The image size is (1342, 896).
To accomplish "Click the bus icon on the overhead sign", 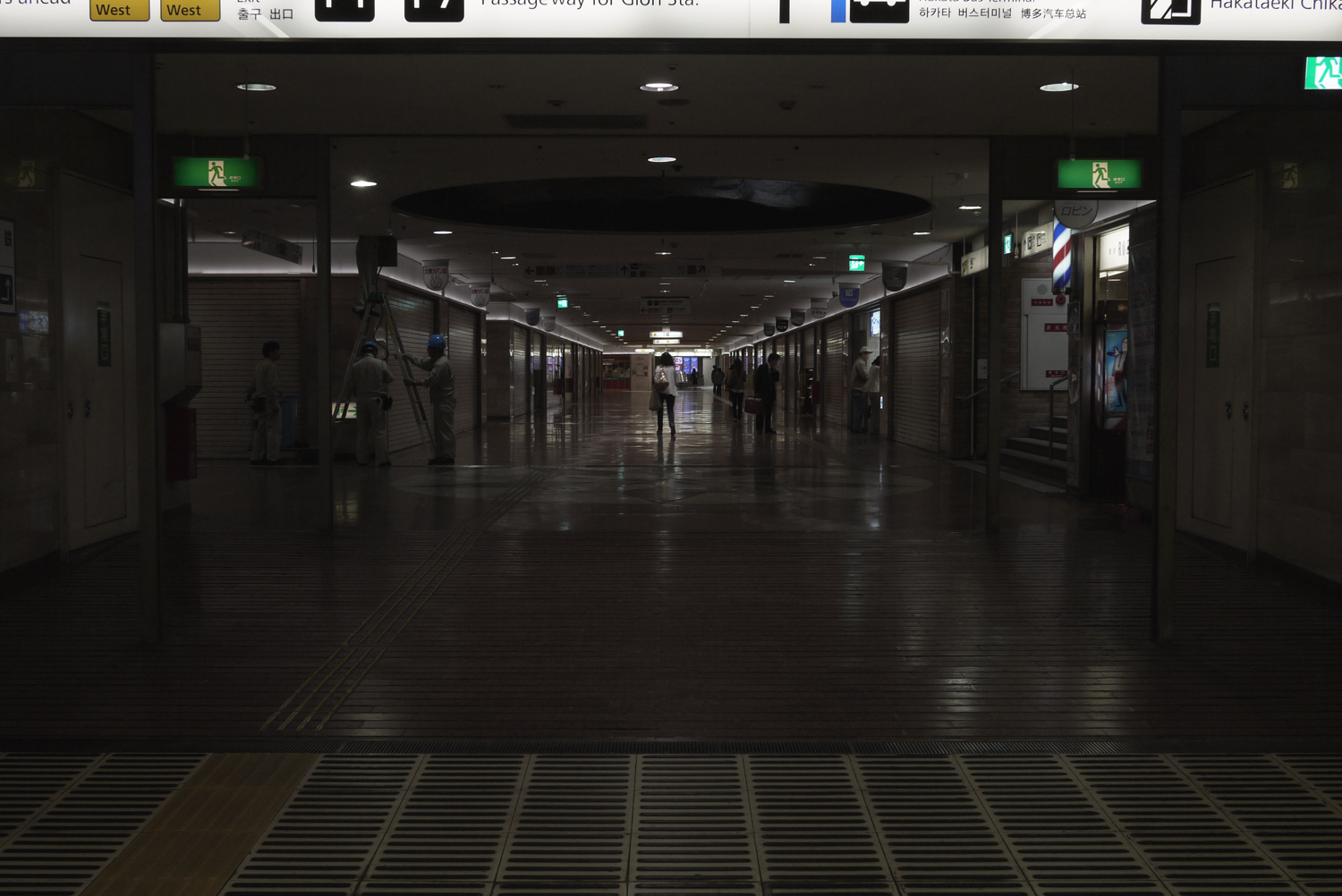I will click(x=879, y=10).
